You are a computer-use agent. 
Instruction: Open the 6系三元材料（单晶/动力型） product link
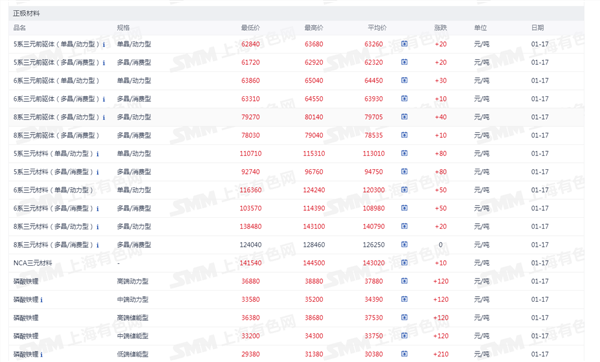[53, 190]
